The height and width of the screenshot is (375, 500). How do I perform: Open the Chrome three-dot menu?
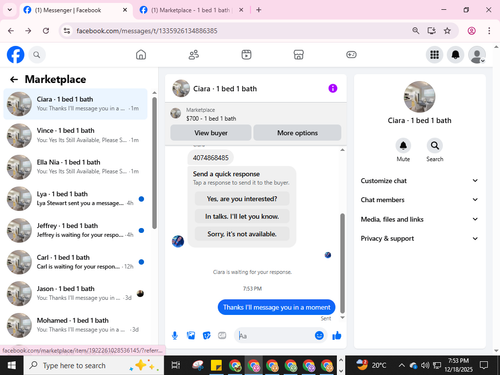(x=489, y=31)
